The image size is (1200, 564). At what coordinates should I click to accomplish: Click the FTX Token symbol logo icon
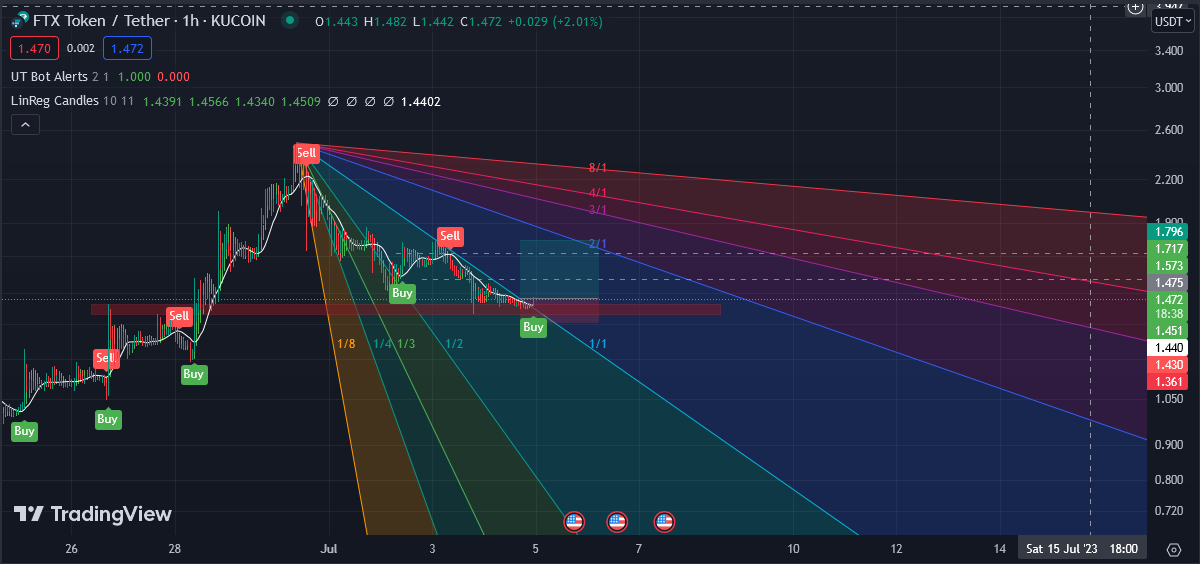coord(19,21)
